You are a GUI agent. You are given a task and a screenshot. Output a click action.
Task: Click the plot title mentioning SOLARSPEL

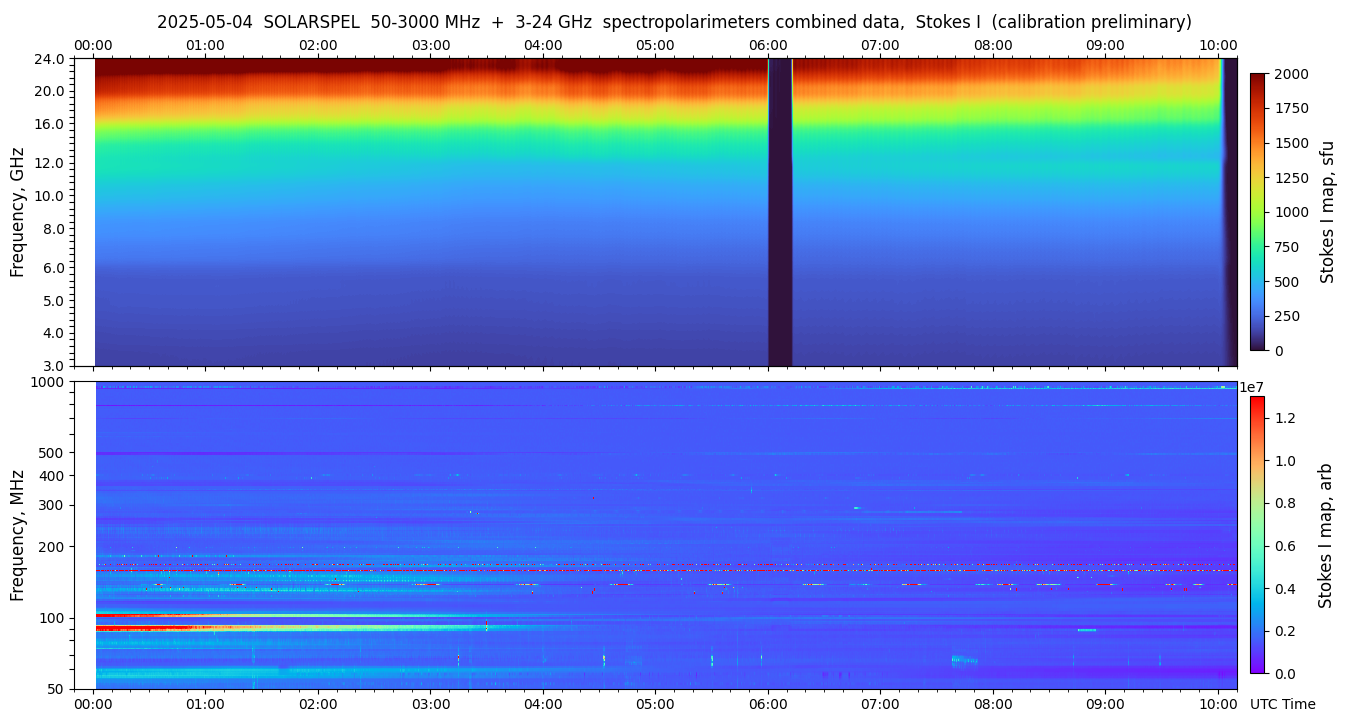(x=674, y=22)
